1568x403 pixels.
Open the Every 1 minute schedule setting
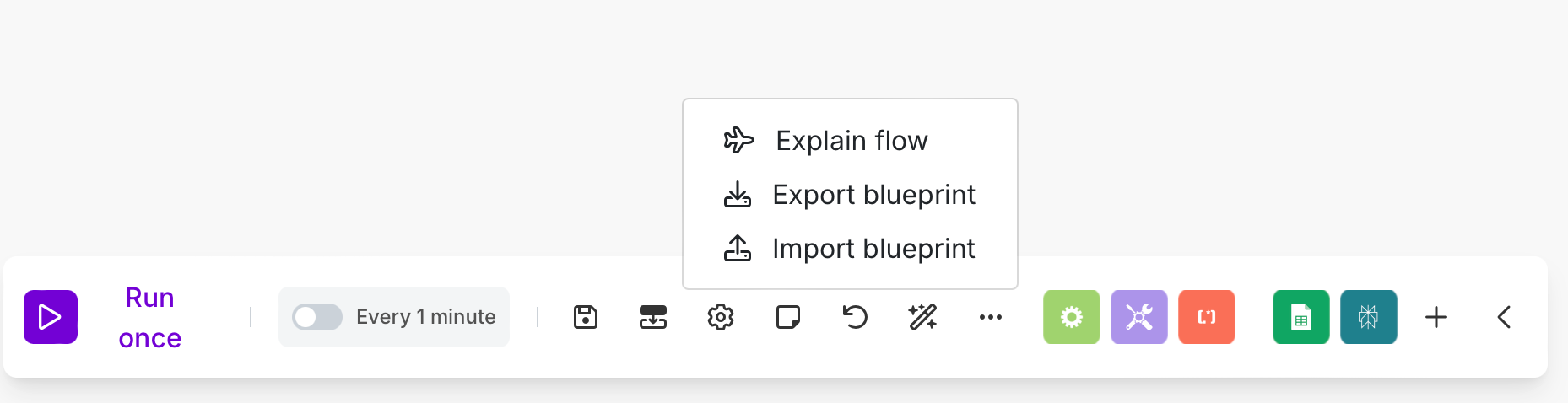pos(426,317)
